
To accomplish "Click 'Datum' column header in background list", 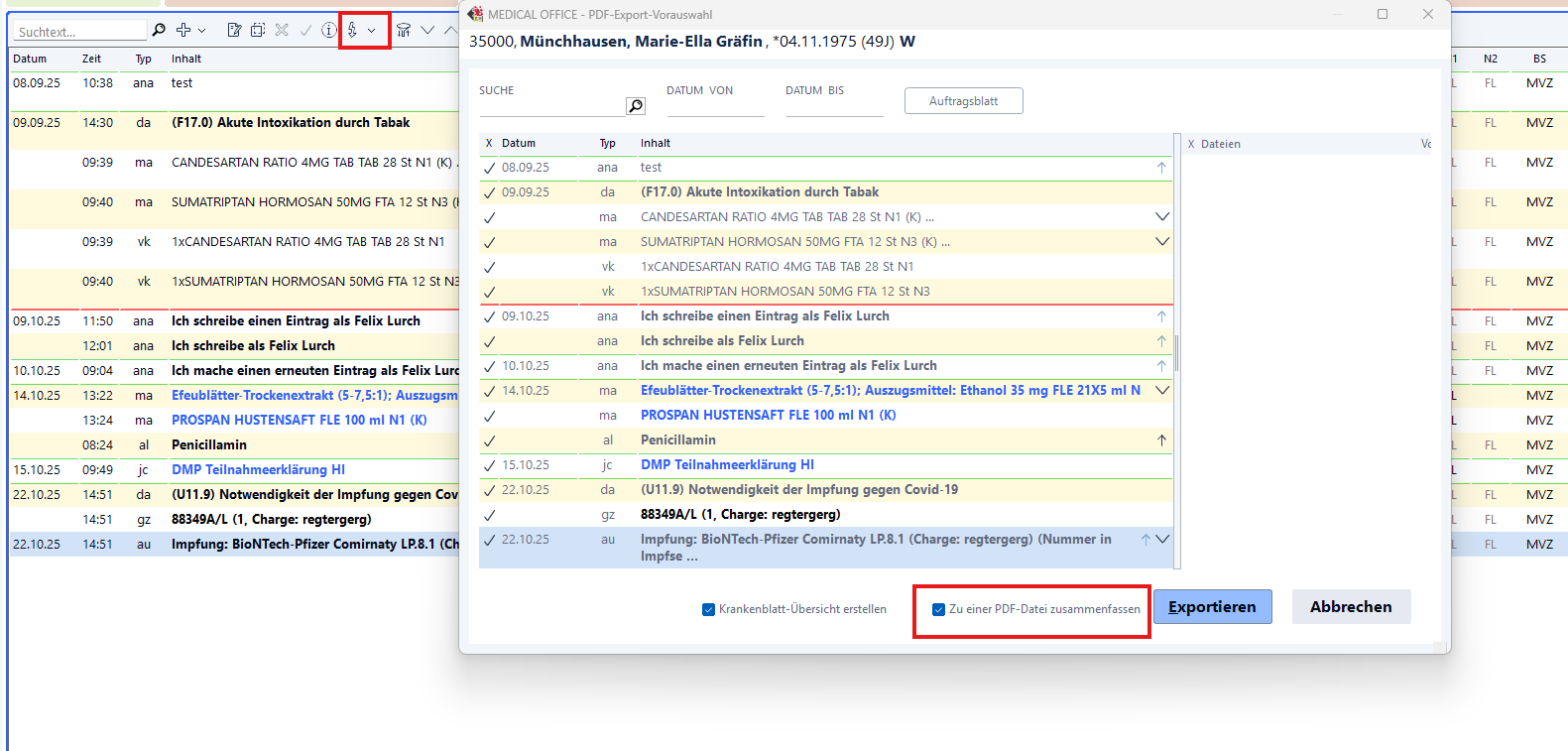I will [30, 59].
